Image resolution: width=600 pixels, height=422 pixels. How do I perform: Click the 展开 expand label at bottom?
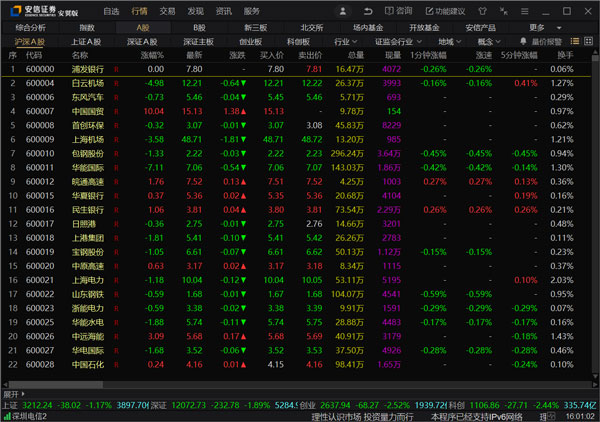coord(12,395)
